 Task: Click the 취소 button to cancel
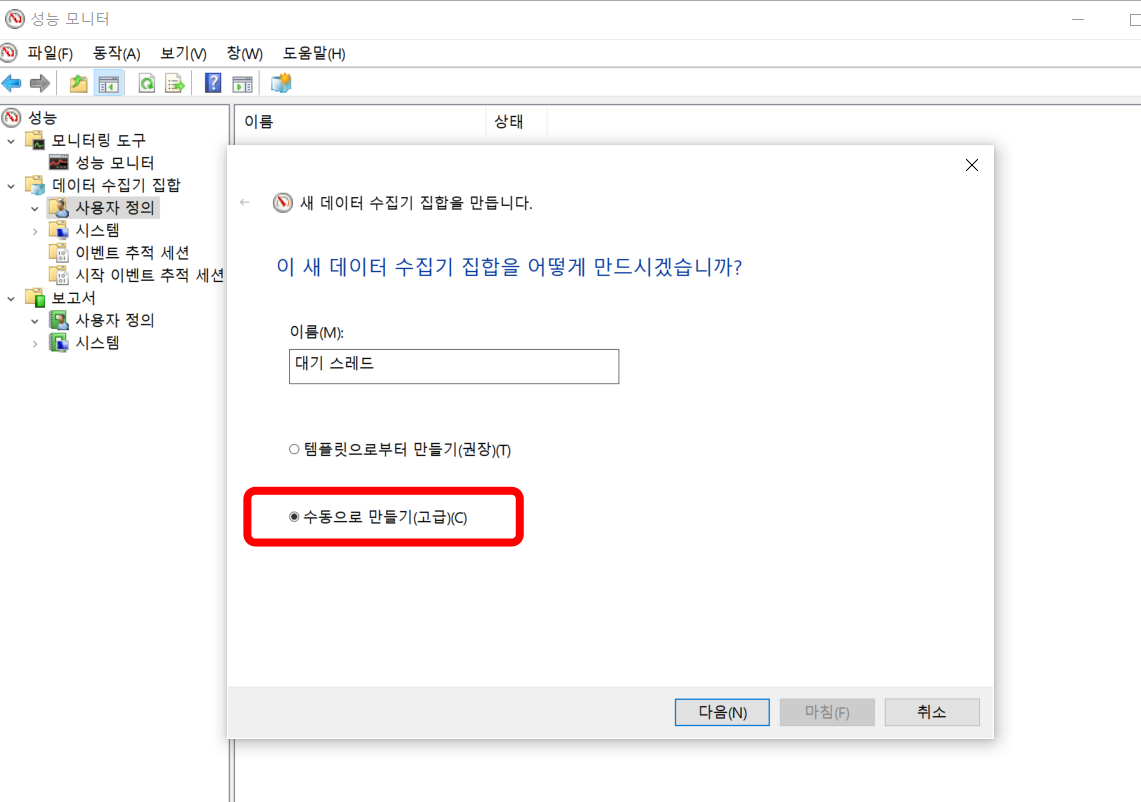pyautogui.click(x=931, y=712)
